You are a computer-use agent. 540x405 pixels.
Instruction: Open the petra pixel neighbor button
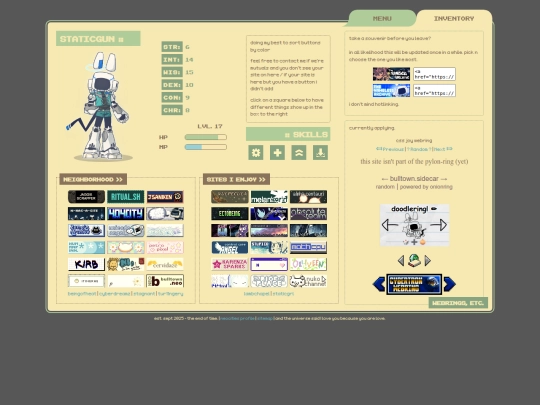165,247
